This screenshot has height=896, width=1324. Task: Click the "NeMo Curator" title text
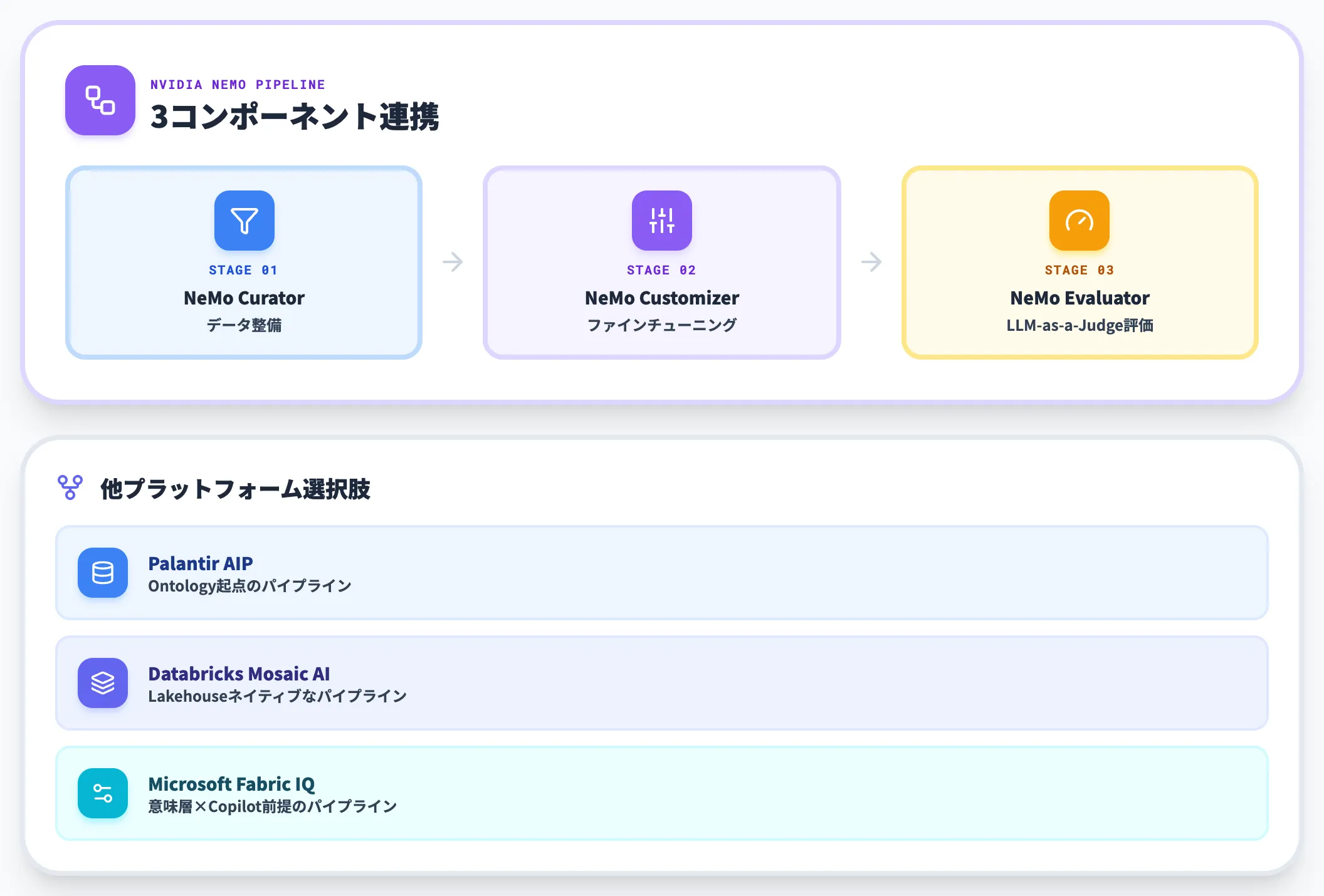(244, 298)
